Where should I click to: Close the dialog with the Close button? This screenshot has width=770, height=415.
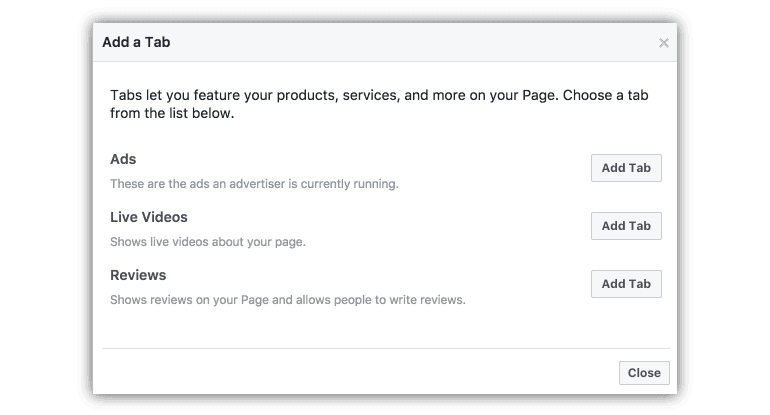tap(644, 373)
